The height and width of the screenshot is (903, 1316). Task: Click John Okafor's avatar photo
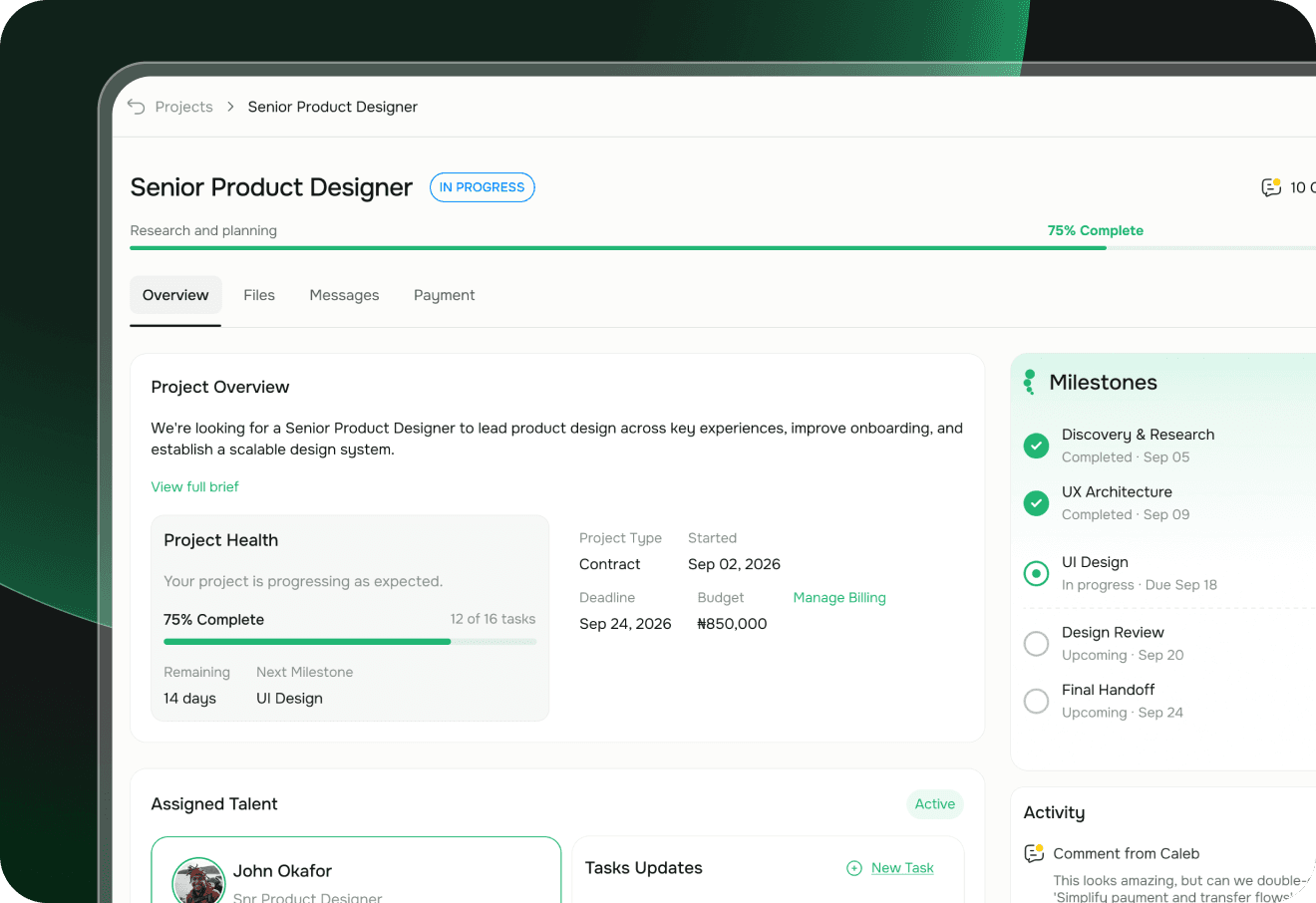pyautogui.click(x=198, y=881)
